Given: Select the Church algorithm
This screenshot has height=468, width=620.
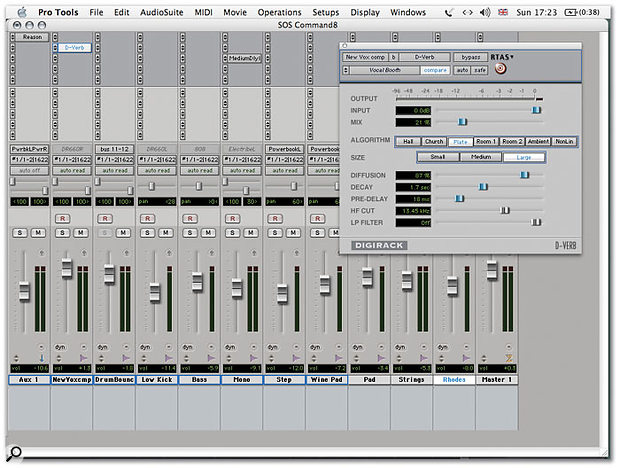Looking at the screenshot, I should tap(434, 142).
